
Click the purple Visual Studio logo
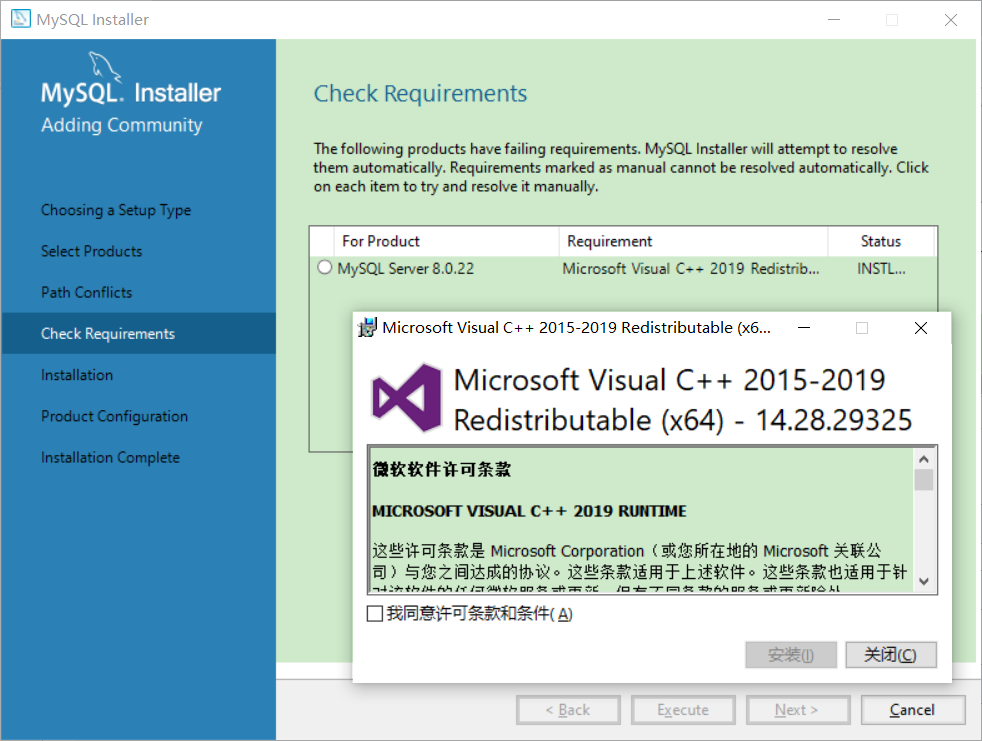pyautogui.click(x=406, y=398)
